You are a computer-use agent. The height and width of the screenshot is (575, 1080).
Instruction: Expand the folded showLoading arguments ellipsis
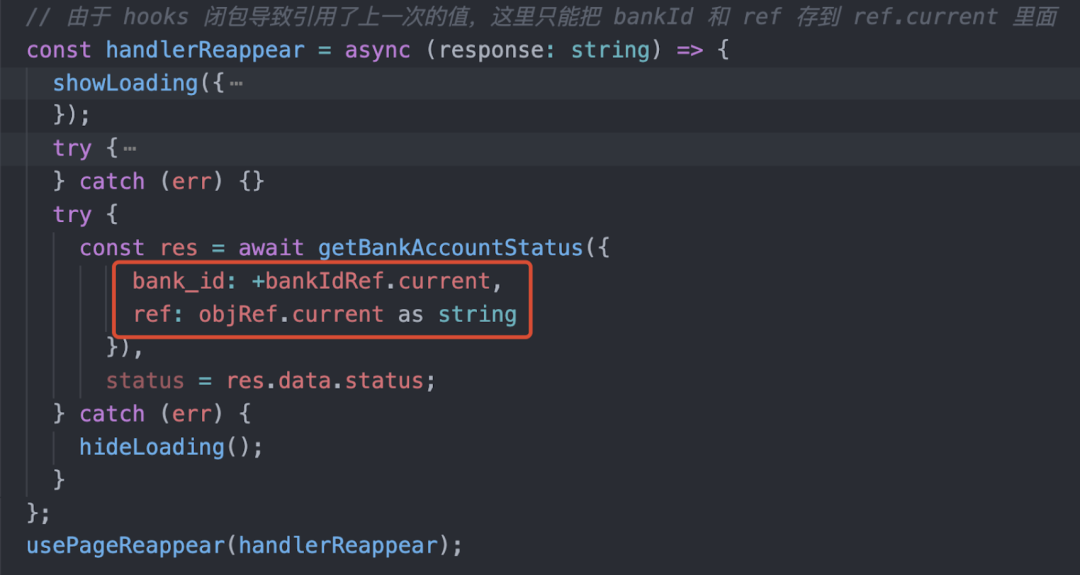[x=236, y=83]
